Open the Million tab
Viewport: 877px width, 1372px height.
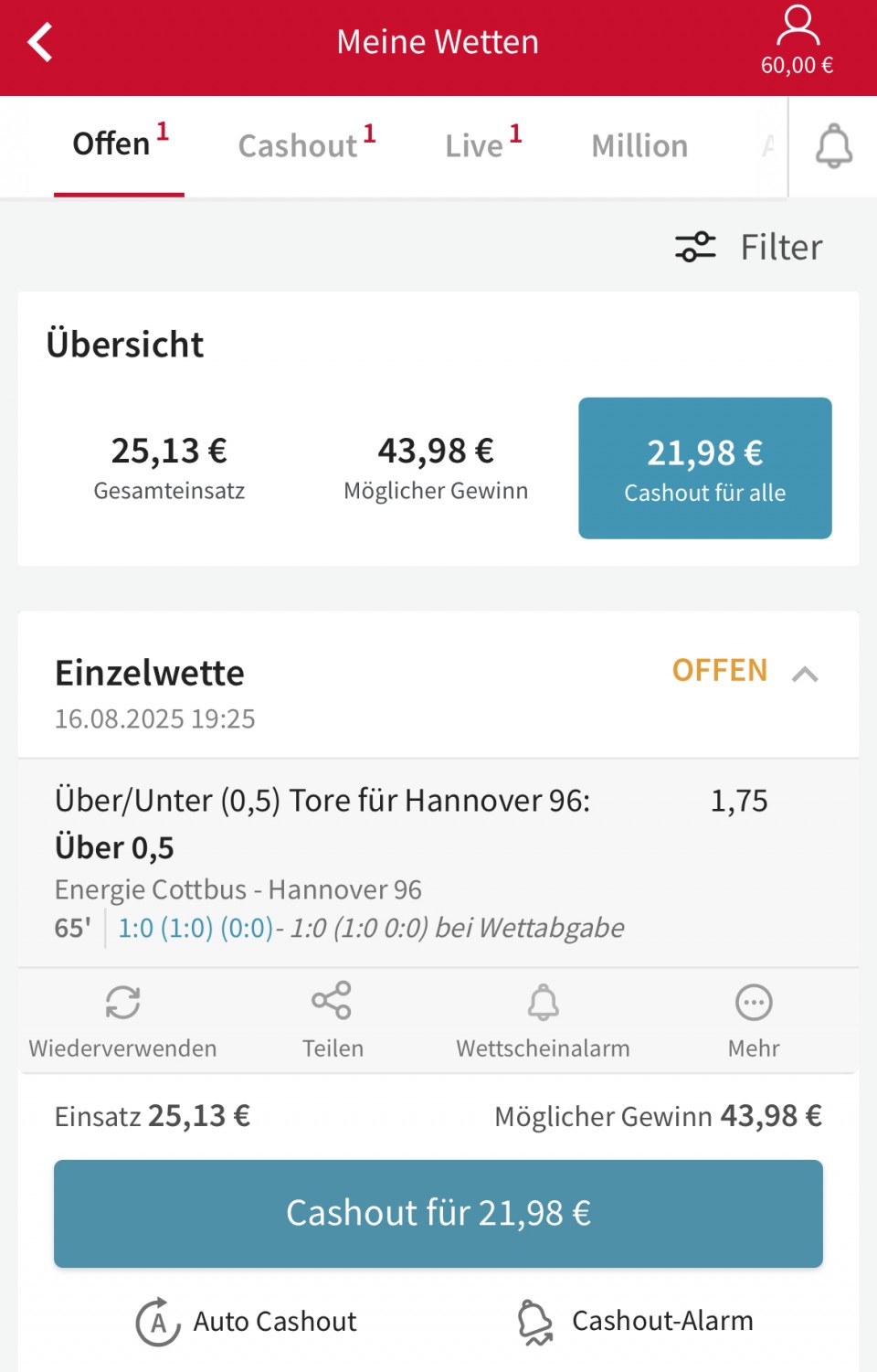pos(639,146)
